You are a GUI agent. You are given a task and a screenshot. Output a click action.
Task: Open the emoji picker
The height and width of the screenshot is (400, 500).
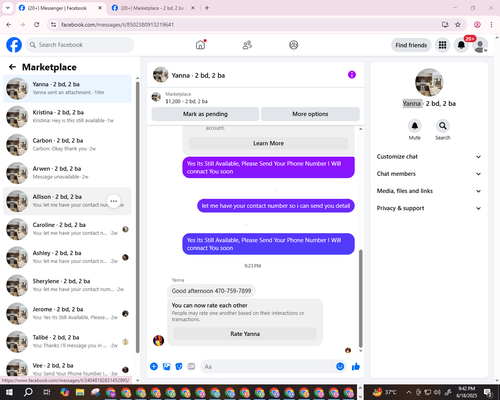click(340, 366)
